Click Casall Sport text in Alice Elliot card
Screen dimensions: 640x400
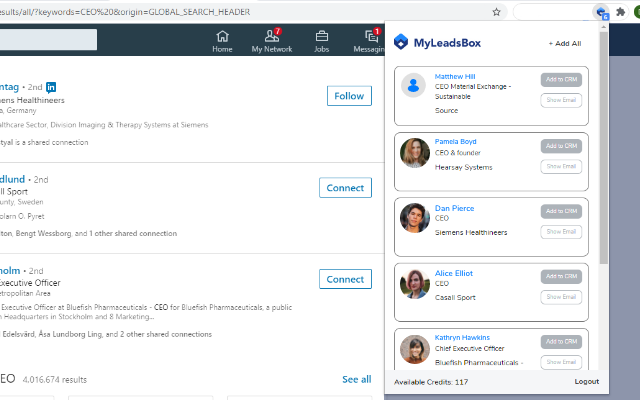455,298
